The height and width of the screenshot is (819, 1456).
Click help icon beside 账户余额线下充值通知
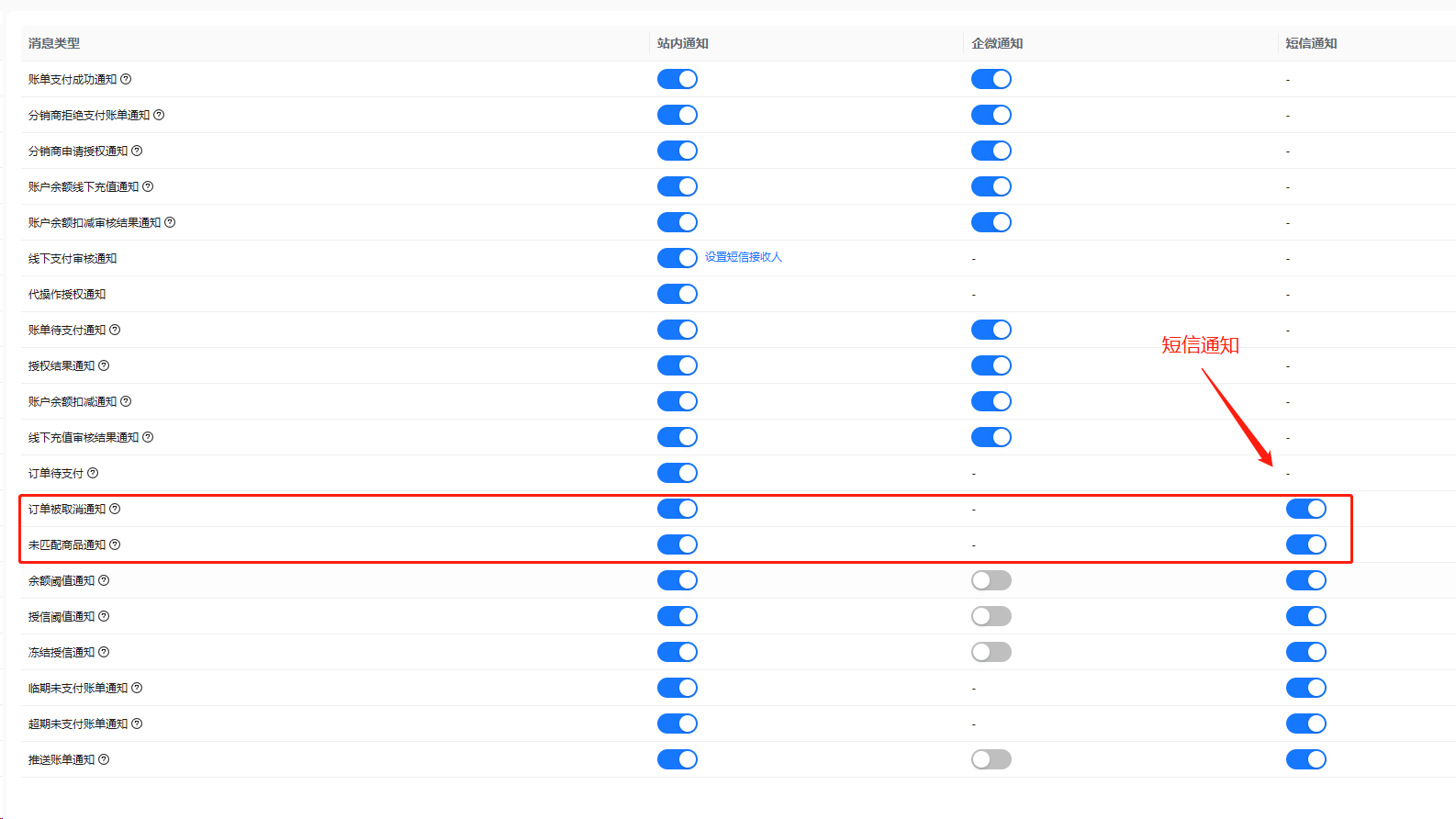point(148,186)
